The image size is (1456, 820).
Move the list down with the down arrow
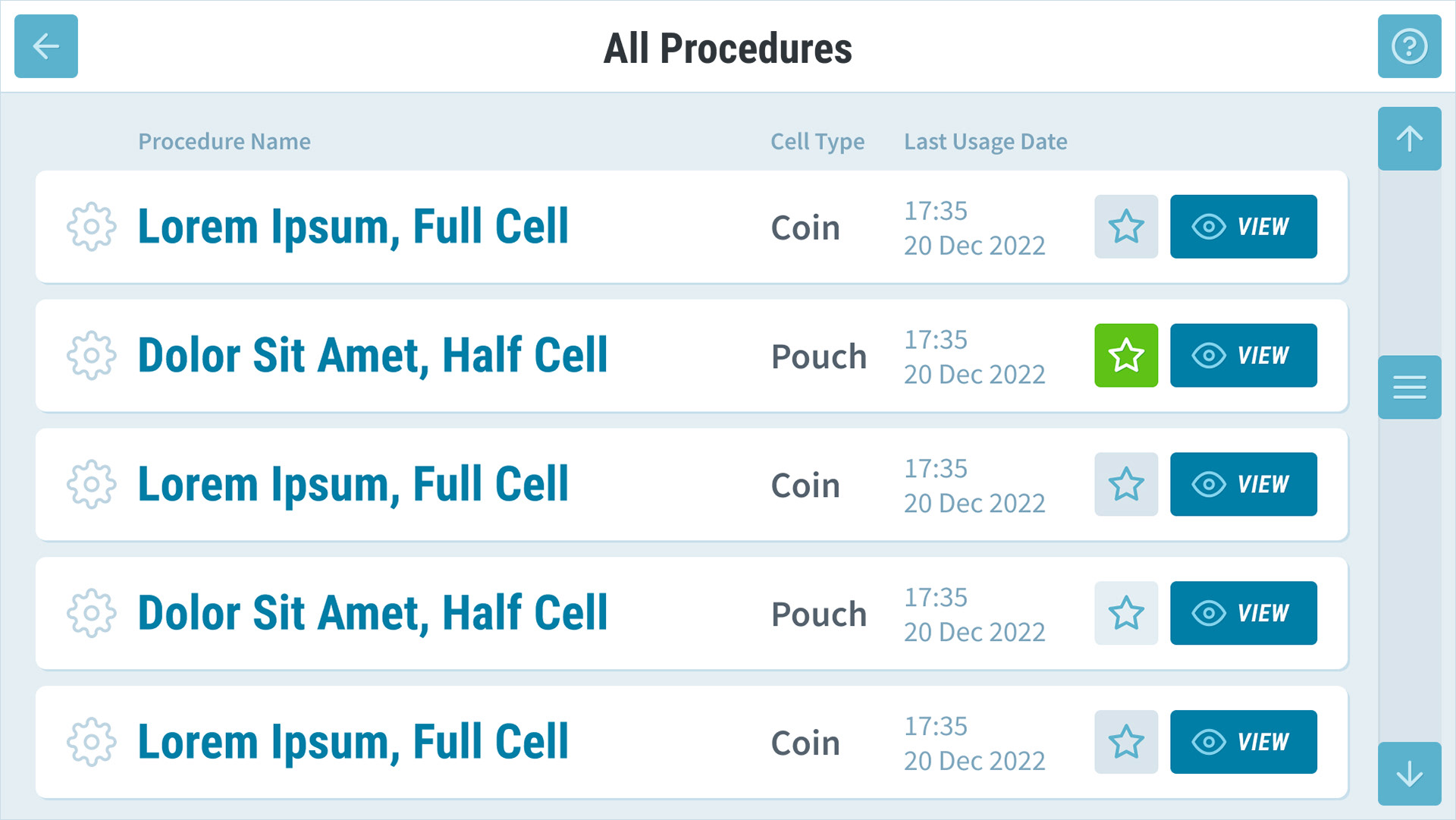click(x=1409, y=774)
